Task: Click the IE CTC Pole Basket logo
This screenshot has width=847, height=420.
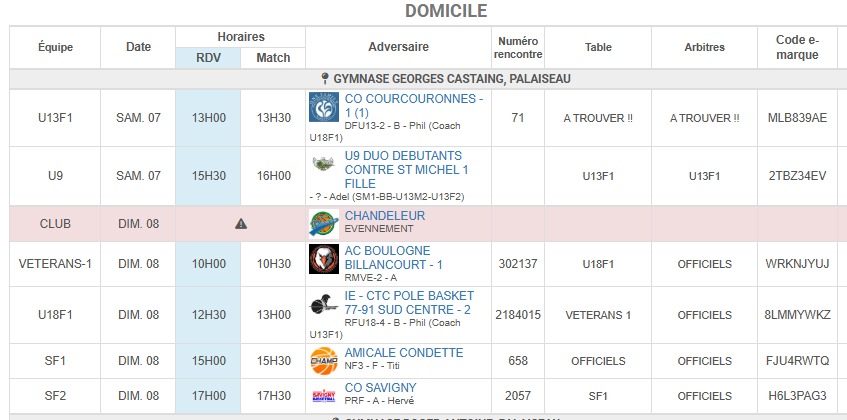Action: [322, 304]
